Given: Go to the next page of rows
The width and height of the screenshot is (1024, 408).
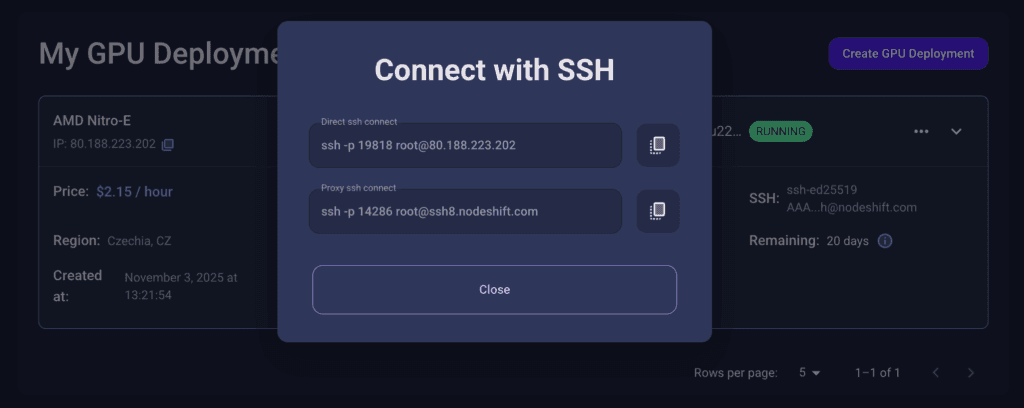Looking at the screenshot, I should (970, 373).
